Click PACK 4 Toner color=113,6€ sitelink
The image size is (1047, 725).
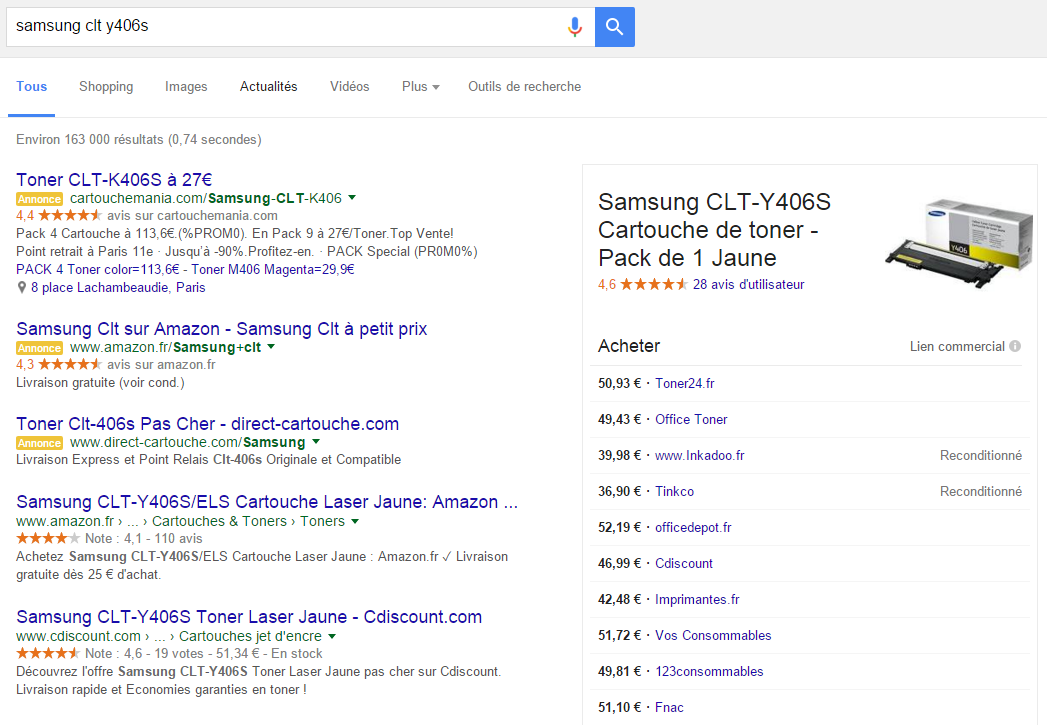pos(97,270)
